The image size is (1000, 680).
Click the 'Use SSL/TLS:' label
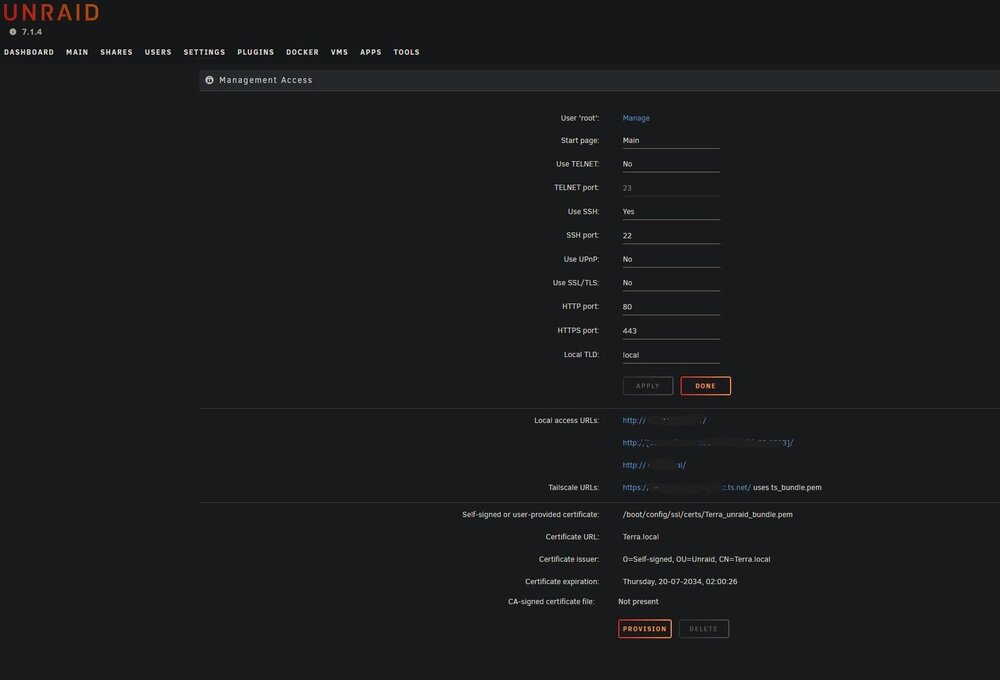576,283
